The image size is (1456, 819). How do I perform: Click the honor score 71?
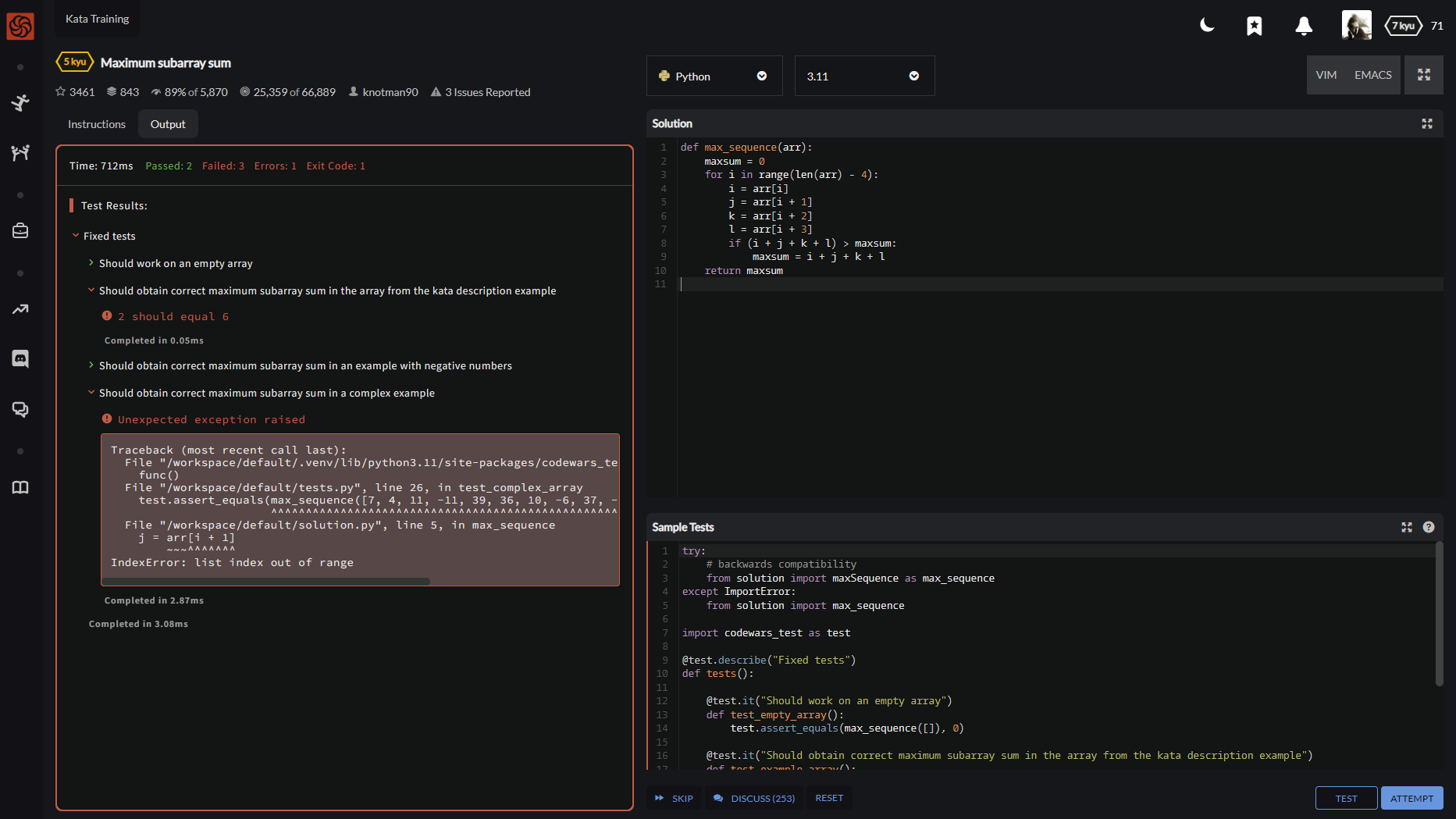tap(1436, 26)
